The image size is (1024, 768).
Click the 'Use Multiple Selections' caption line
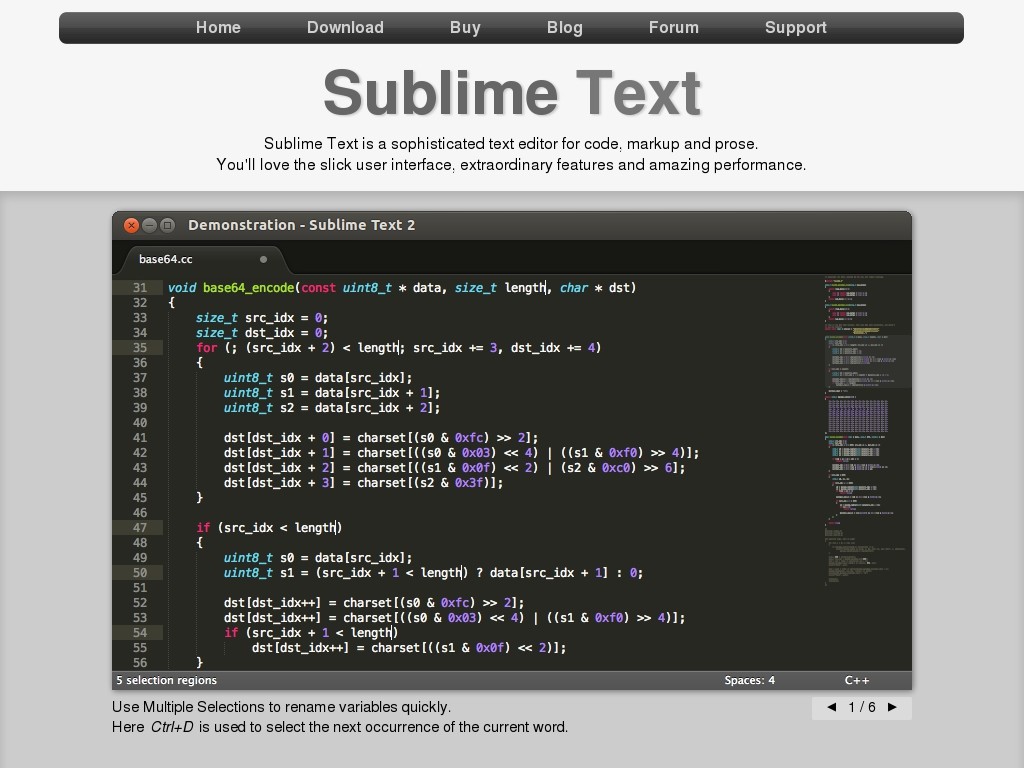pos(281,707)
